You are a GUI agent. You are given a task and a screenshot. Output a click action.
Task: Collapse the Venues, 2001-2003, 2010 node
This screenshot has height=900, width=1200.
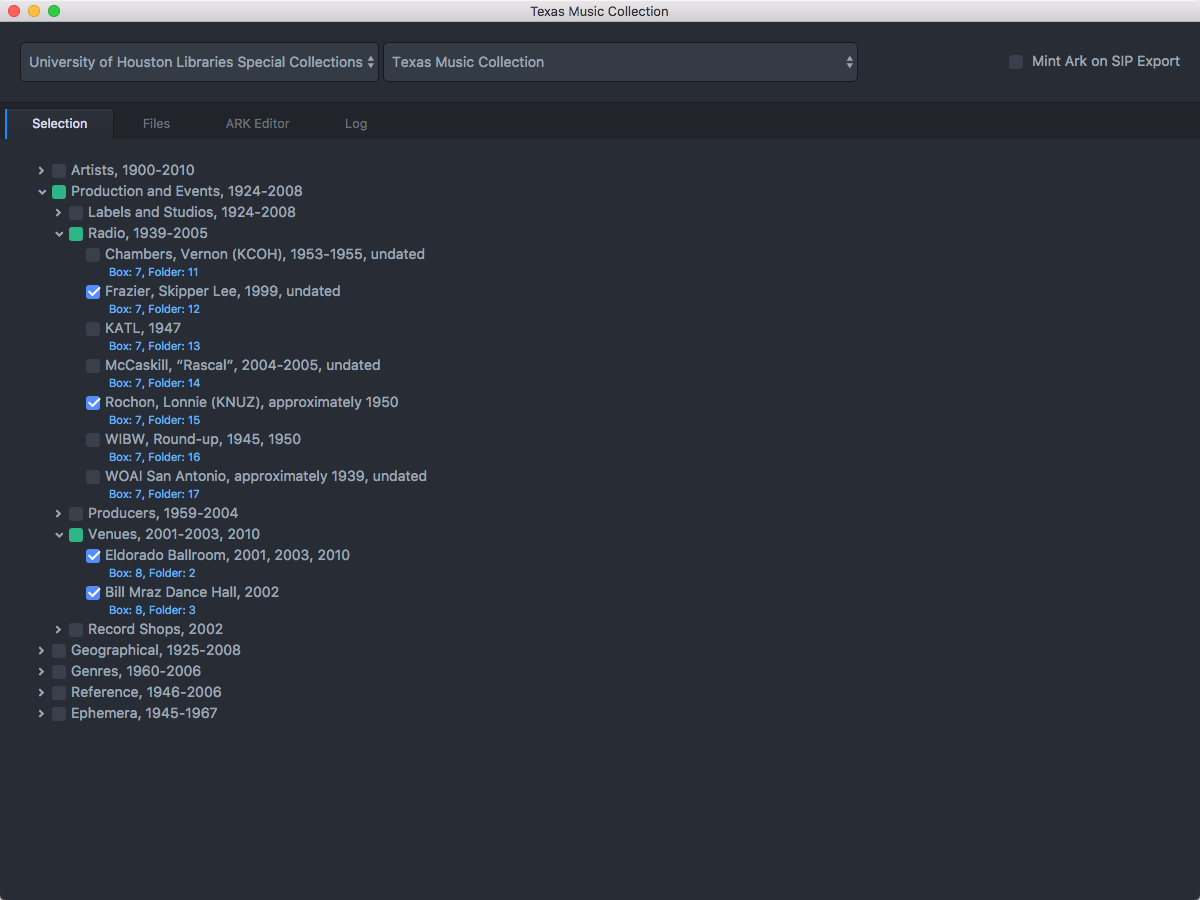(x=58, y=535)
